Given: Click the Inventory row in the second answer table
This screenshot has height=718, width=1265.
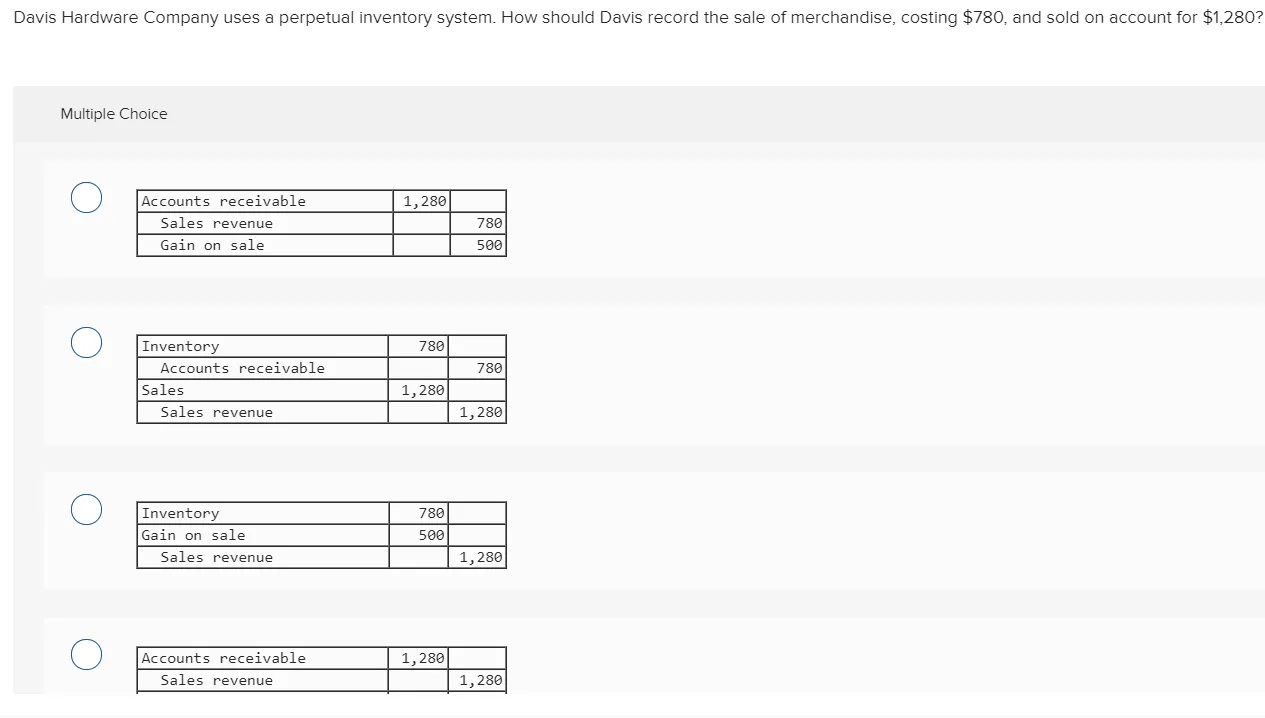Looking at the screenshot, I should coord(321,346).
